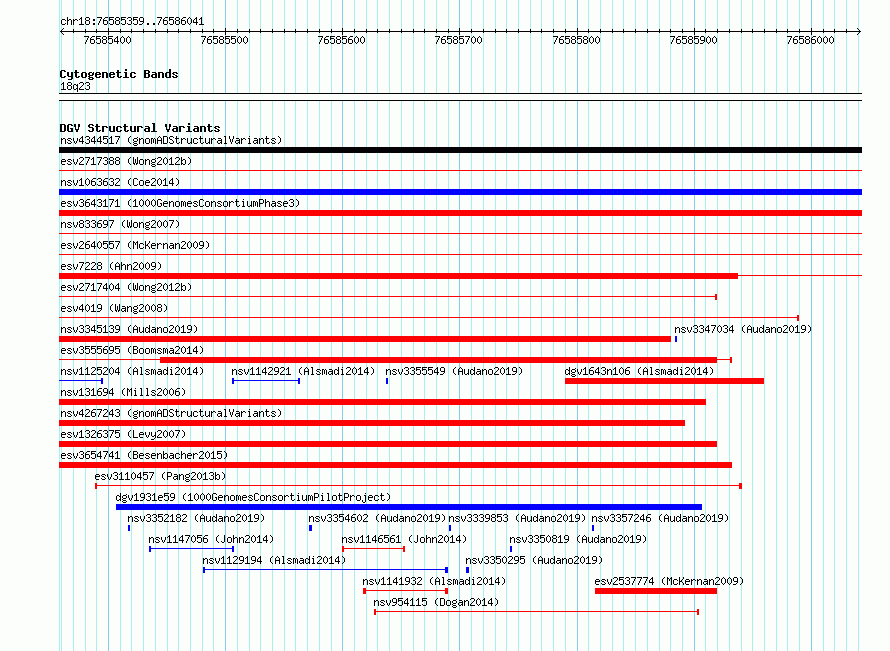Screen dimensions: 890x651
Task: Select the red dgv1643n106 variant bar
Action: point(664,381)
